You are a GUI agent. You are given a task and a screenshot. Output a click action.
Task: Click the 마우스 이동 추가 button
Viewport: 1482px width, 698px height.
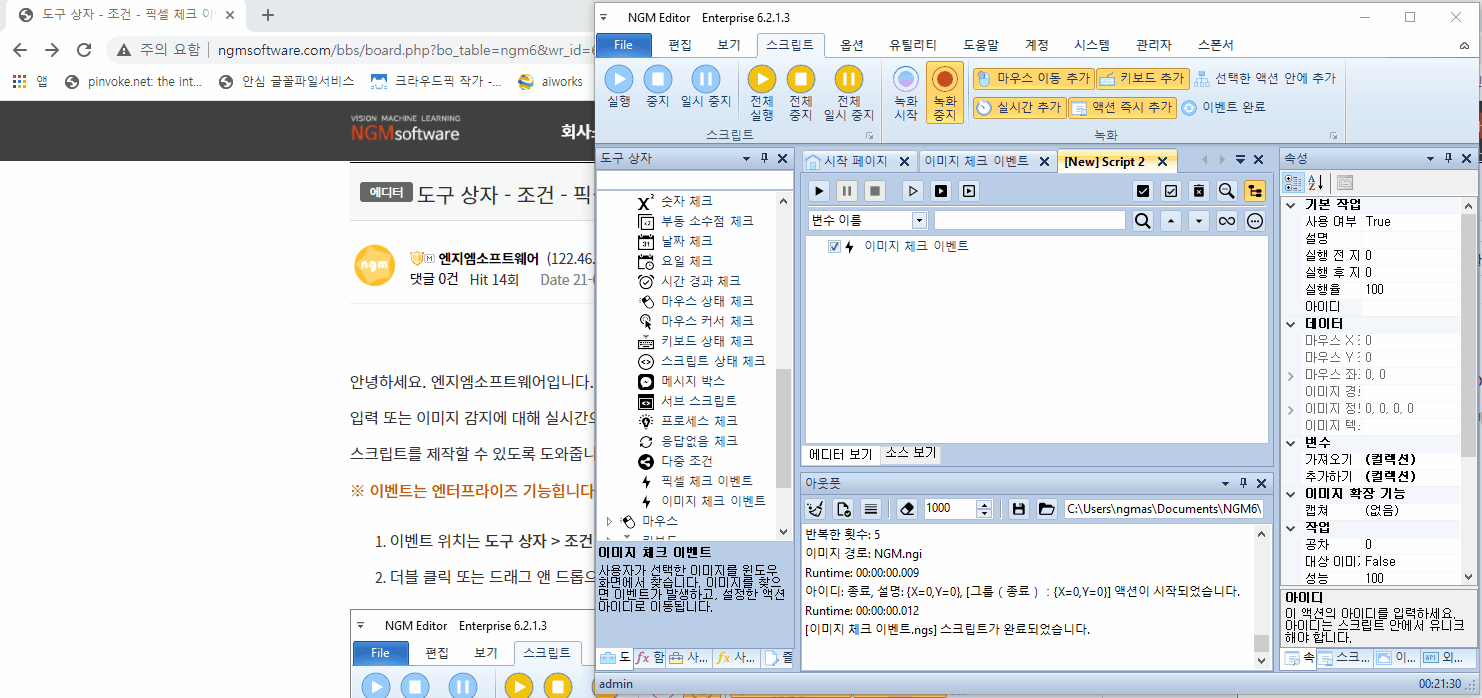tap(1032, 78)
